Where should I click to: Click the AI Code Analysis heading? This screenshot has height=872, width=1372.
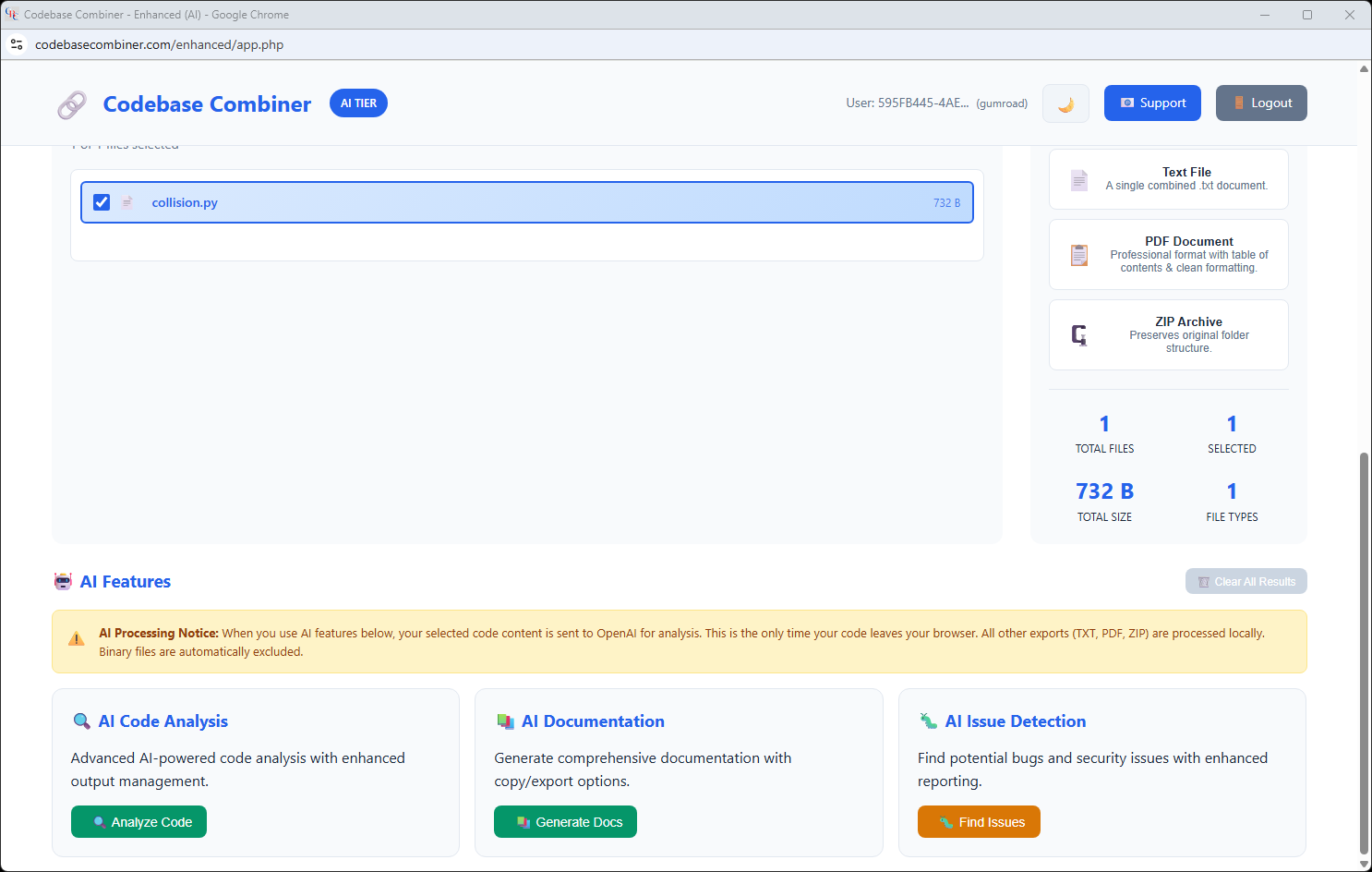(x=163, y=721)
